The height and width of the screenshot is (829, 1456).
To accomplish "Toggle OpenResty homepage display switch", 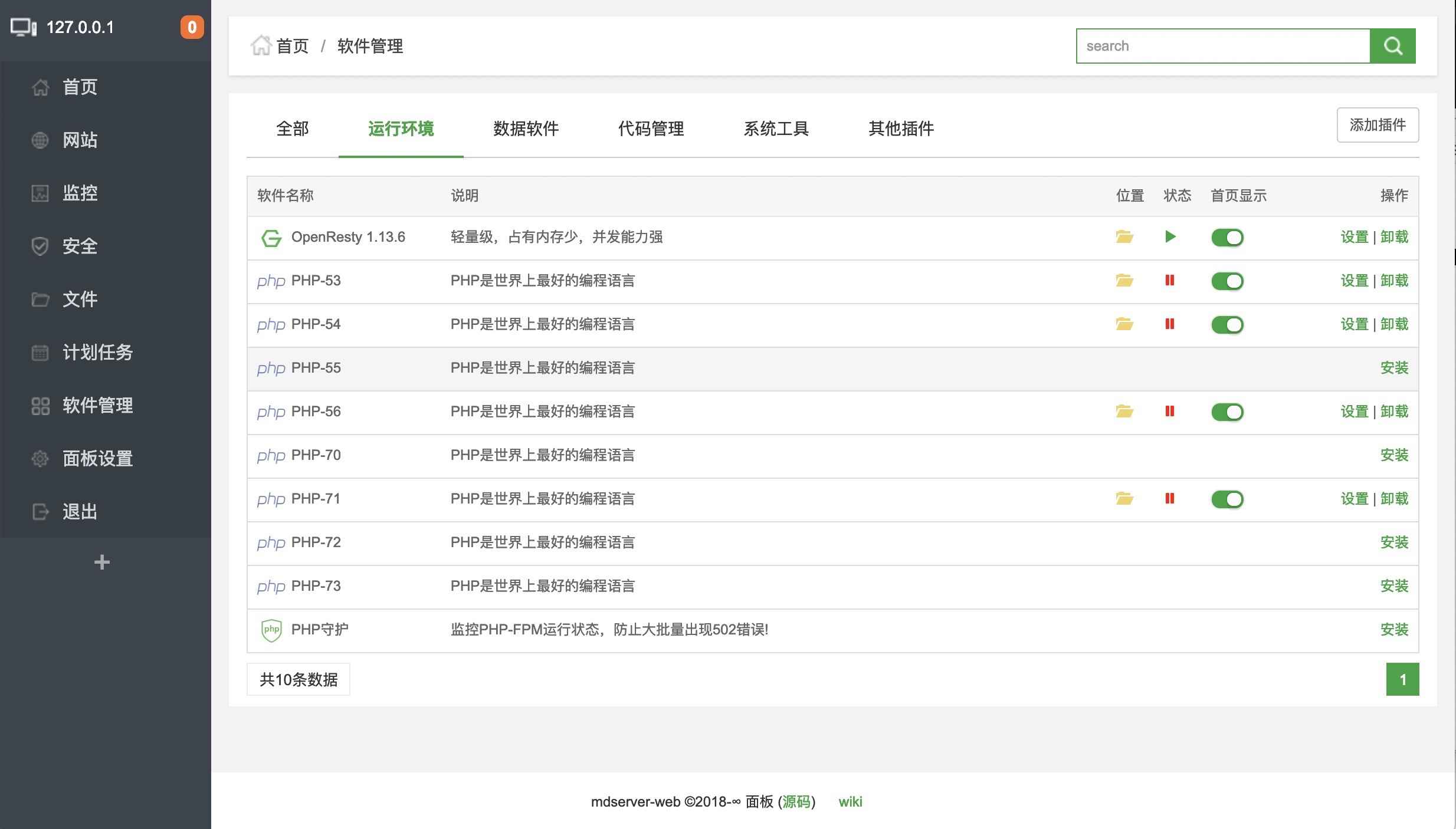I will click(1227, 238).
